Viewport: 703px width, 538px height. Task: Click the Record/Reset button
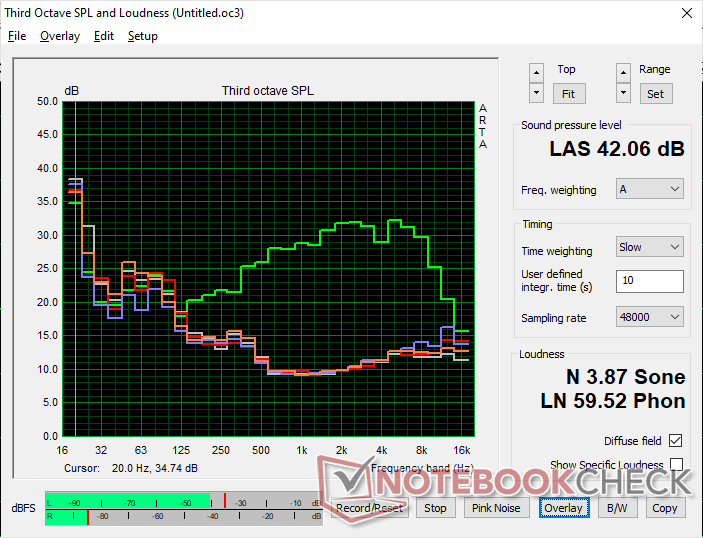[370, 508]
